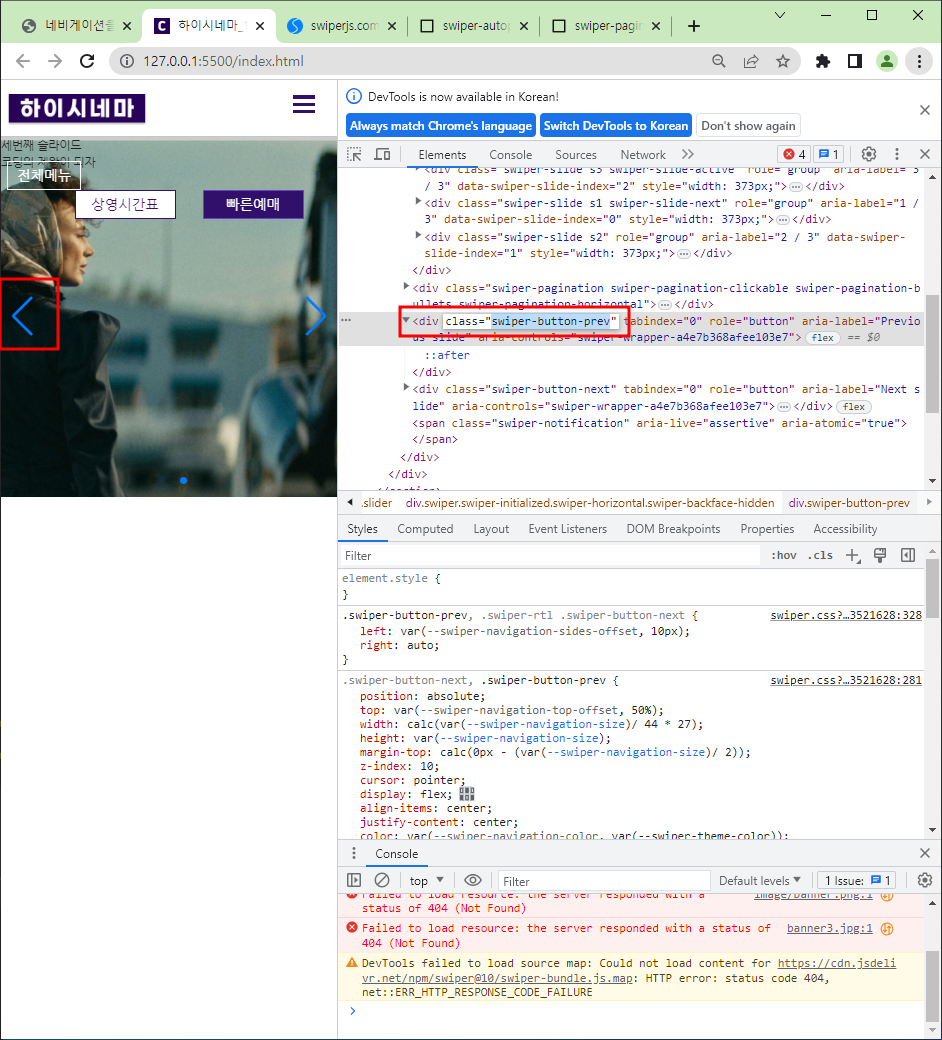
Task: Click Don't show again button
Action: coord(748,125)
